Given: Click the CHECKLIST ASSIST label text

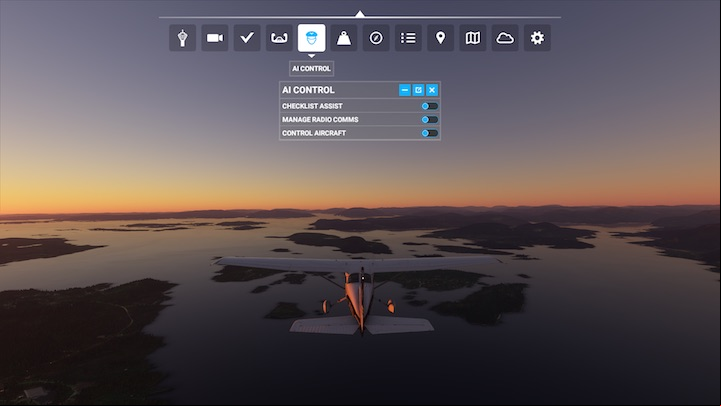Looking at the screenshot, I should point(312,106).
